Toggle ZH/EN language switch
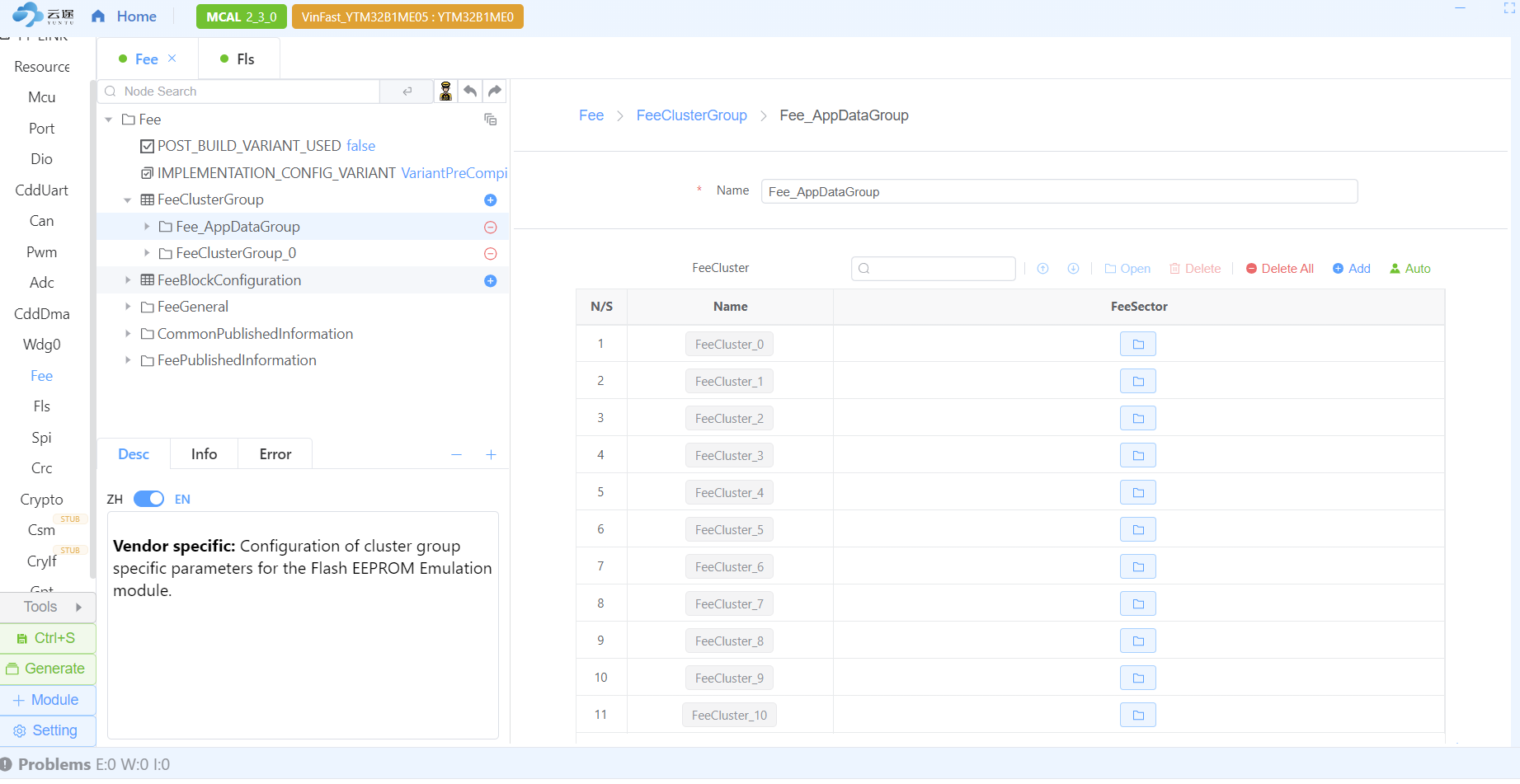Image resolution: width=1520 pixels, height=784 pixels. pyautogui.click(x=149, y=500)
